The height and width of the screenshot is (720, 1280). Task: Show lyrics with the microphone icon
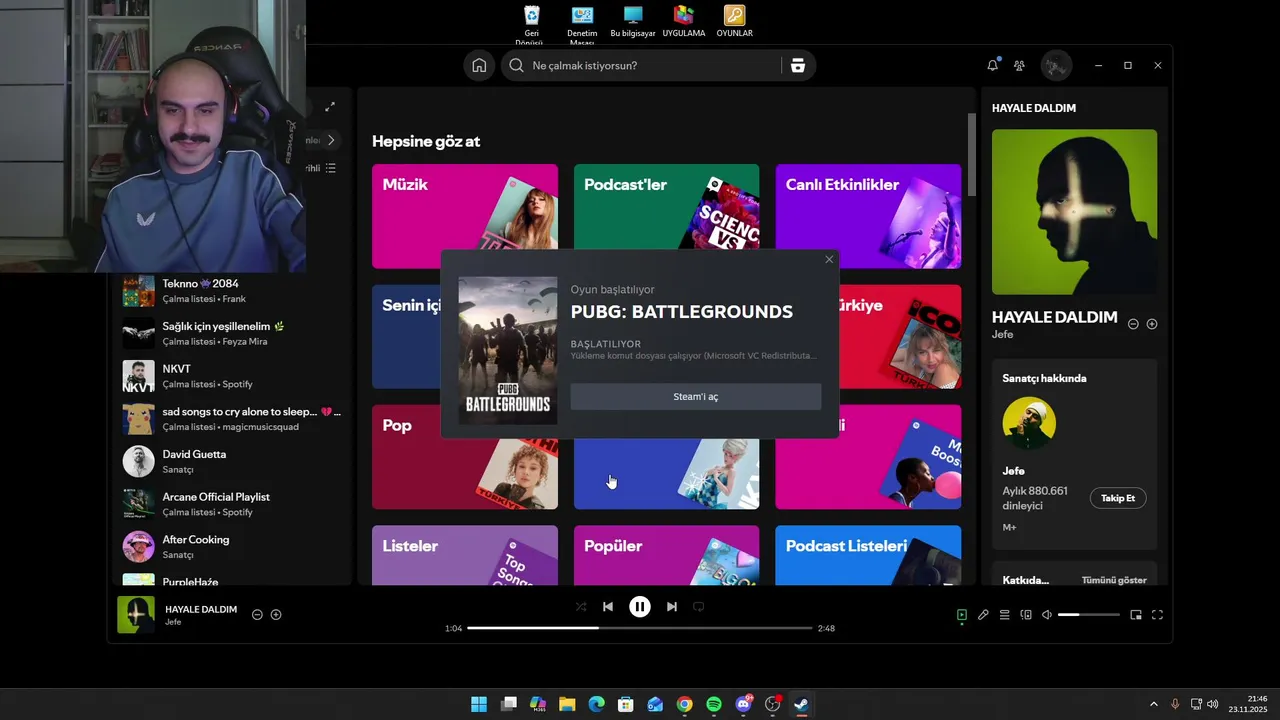coord(983,615)
